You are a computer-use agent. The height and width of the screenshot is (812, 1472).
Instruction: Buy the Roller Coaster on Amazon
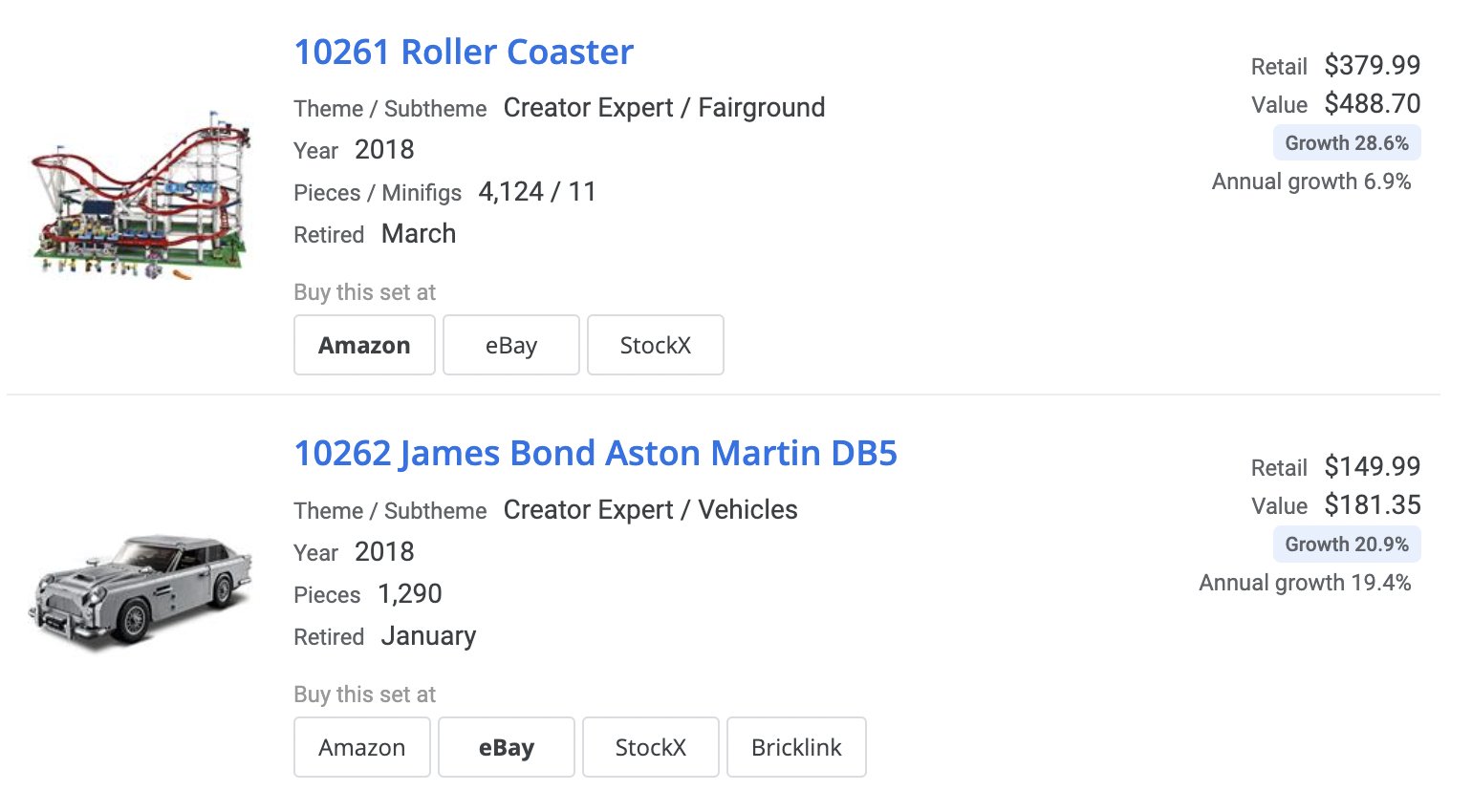pyautogui.click(x=364, y=345)
